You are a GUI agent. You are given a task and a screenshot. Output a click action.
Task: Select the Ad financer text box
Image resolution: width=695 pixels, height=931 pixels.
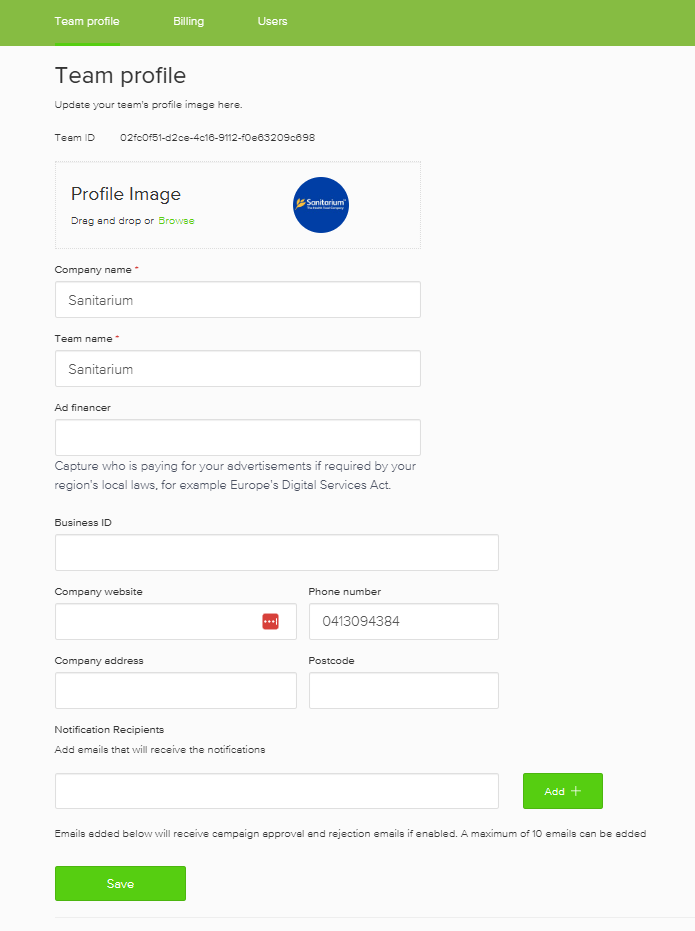tap(237, 438)
